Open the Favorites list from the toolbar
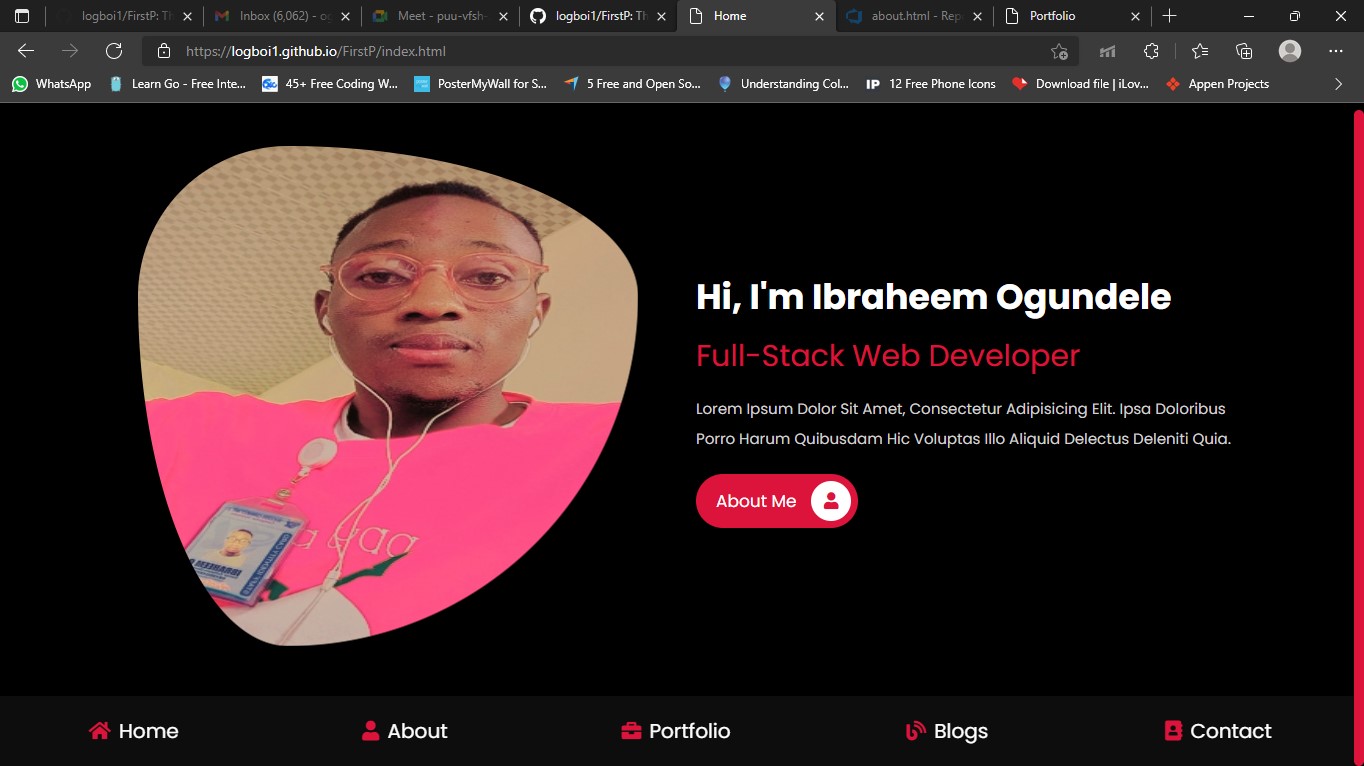 (x=1199, y=50)
